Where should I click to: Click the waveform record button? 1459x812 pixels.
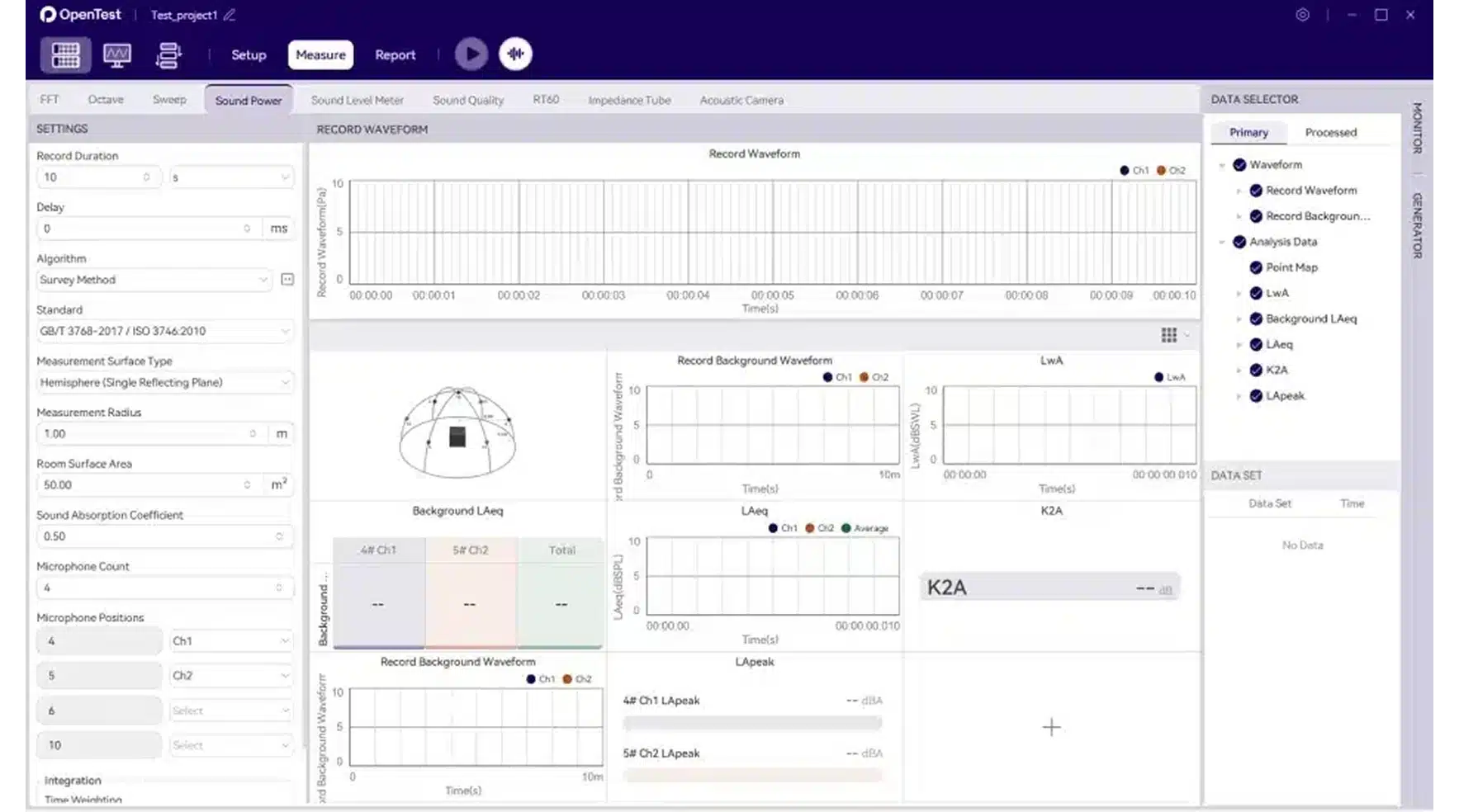(515, 54)
